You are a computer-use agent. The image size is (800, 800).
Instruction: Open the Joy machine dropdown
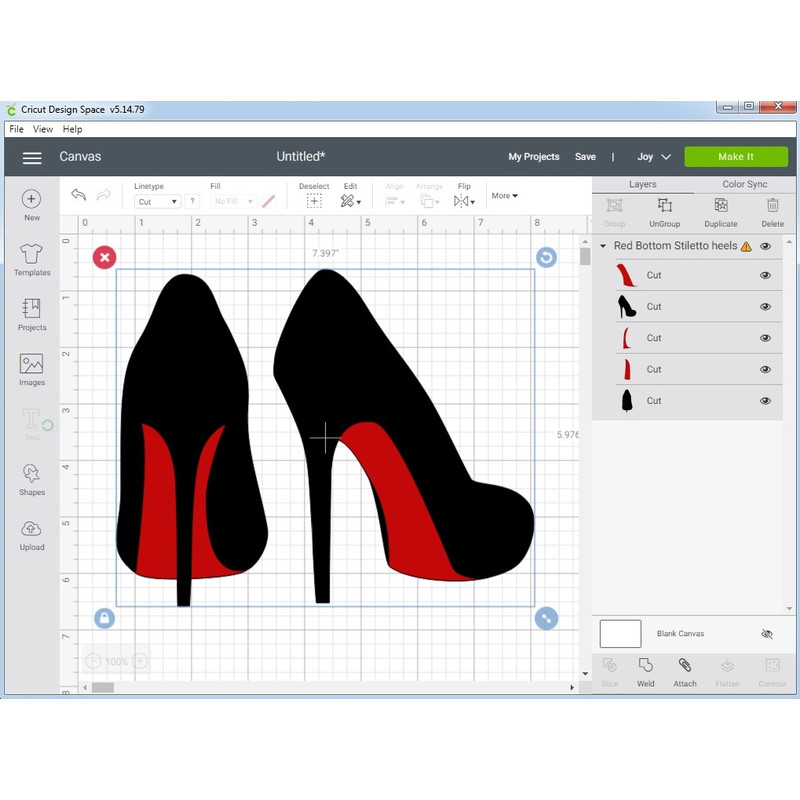pyautogui.click(x=651, y=156)
